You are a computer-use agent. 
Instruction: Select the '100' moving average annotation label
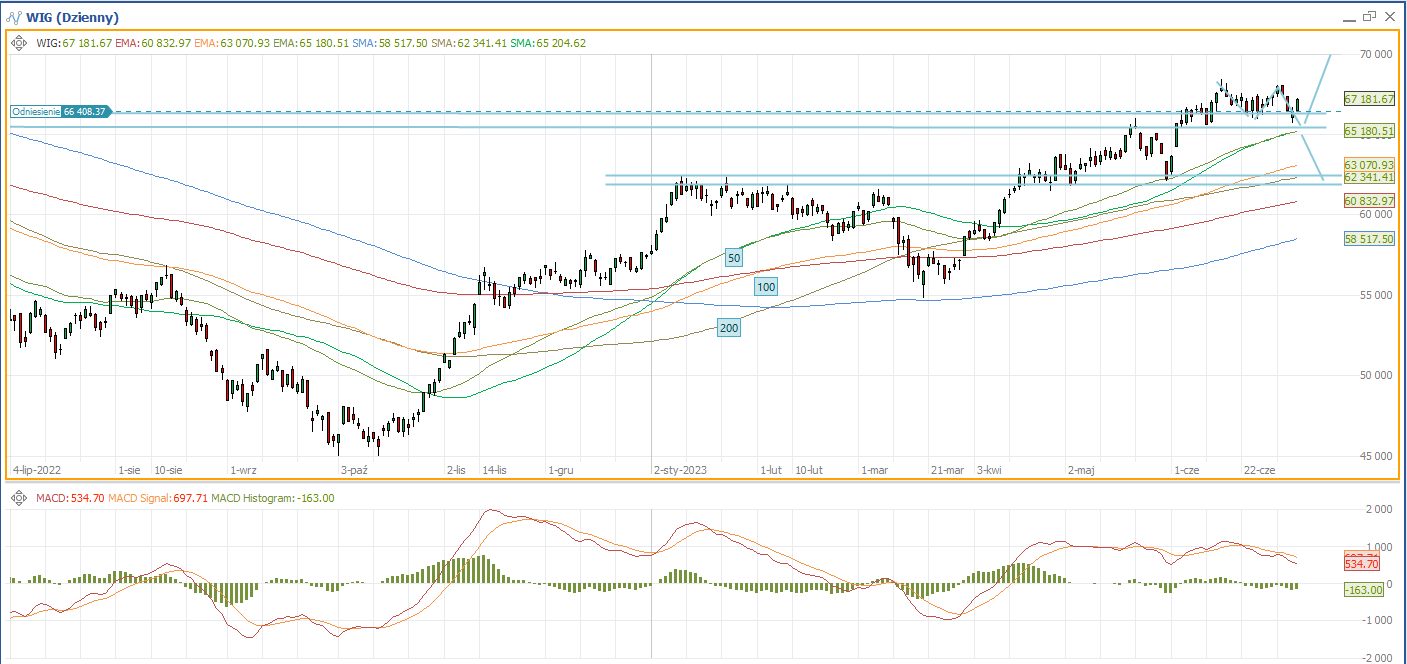[766, 287]
